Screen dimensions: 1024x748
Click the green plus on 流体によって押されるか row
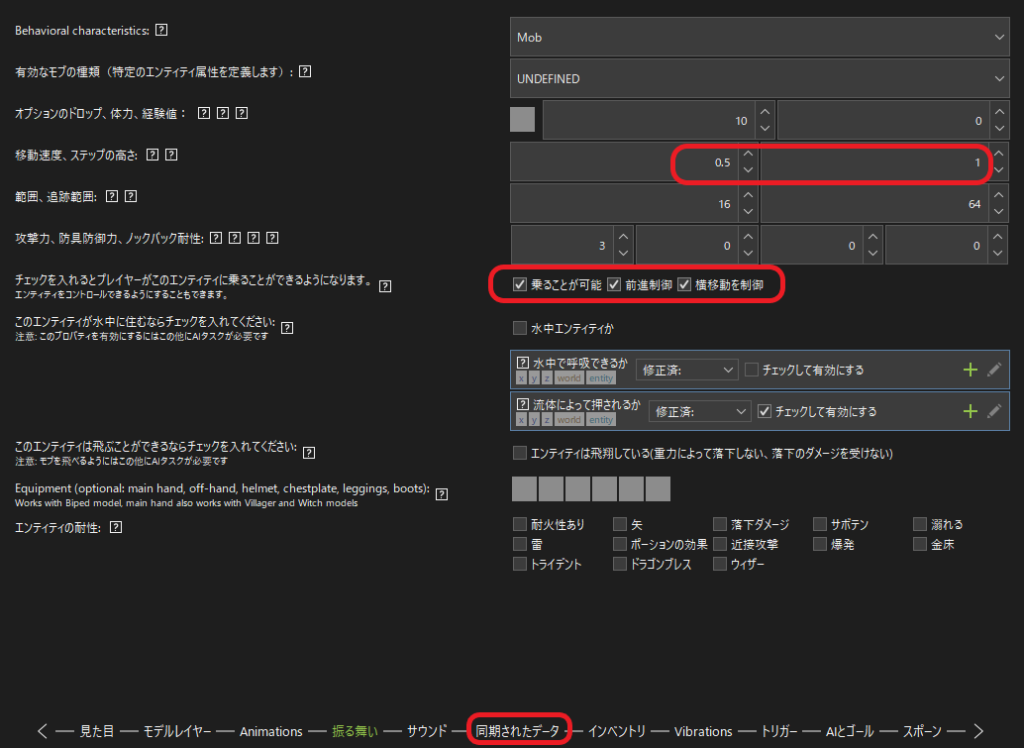coord(969,411)
